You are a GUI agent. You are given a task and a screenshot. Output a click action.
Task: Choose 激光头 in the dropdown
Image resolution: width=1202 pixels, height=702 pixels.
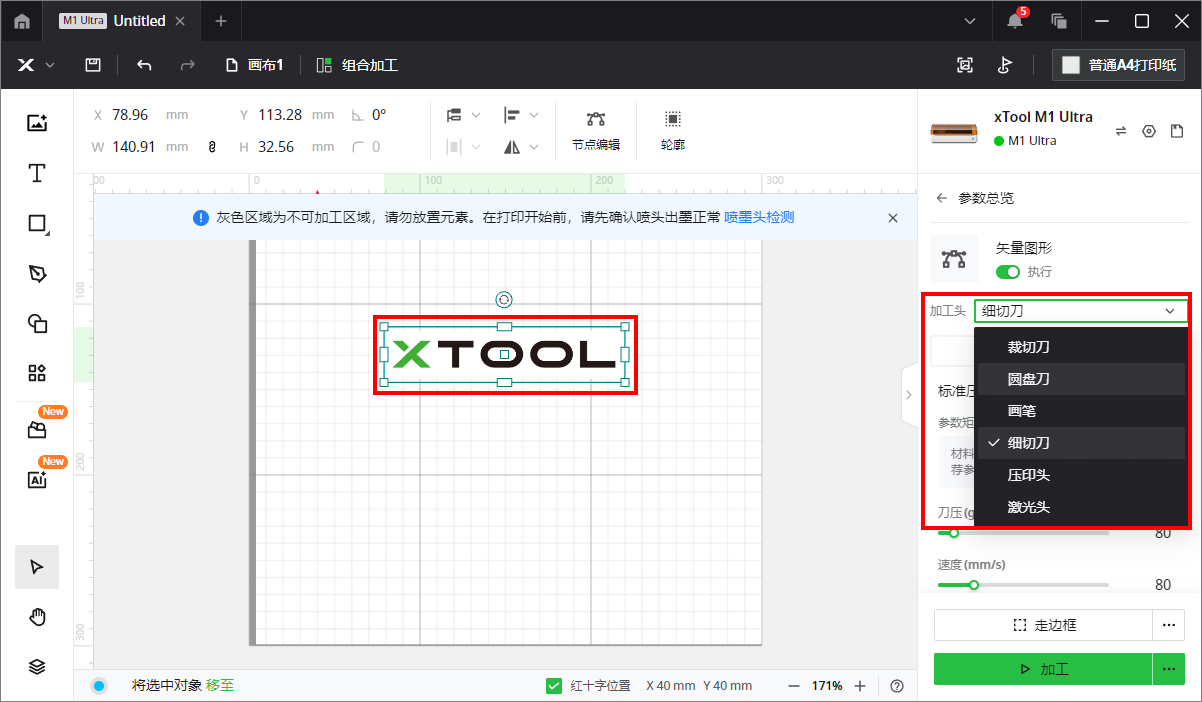pyautogui.click(x=1081, y=507)
